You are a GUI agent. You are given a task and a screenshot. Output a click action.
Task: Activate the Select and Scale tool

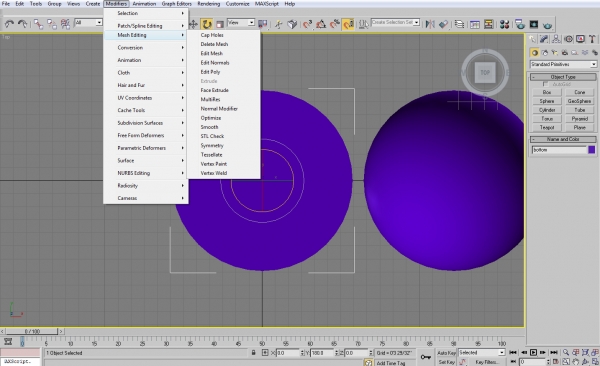(220, 24)
